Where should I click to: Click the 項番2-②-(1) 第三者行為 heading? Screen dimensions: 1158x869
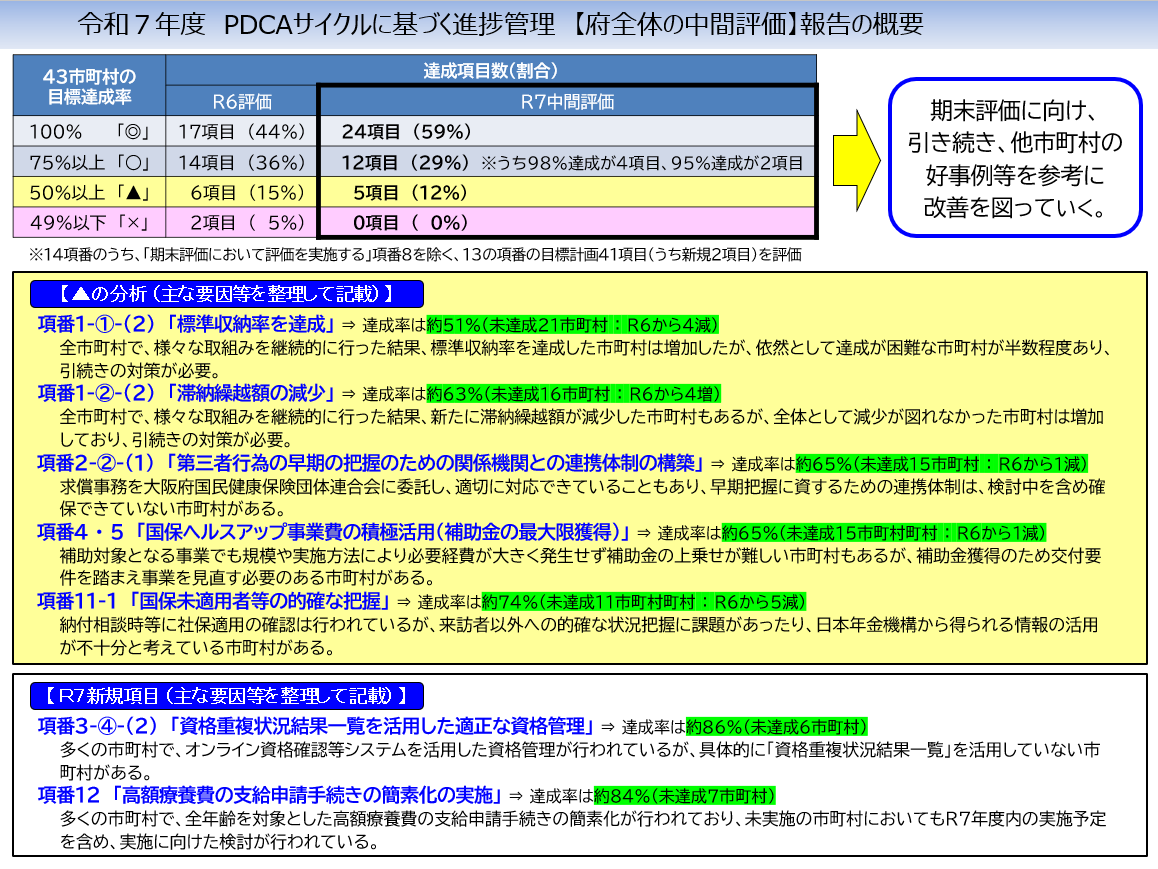[370, 463]
